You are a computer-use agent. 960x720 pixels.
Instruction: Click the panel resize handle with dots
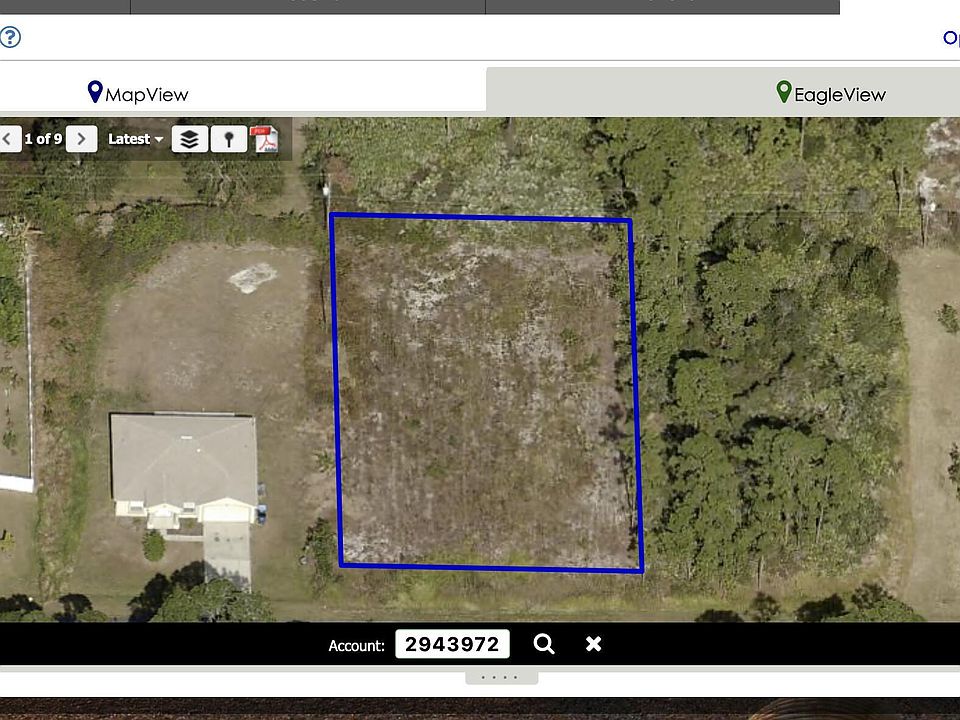coord(501,677)
